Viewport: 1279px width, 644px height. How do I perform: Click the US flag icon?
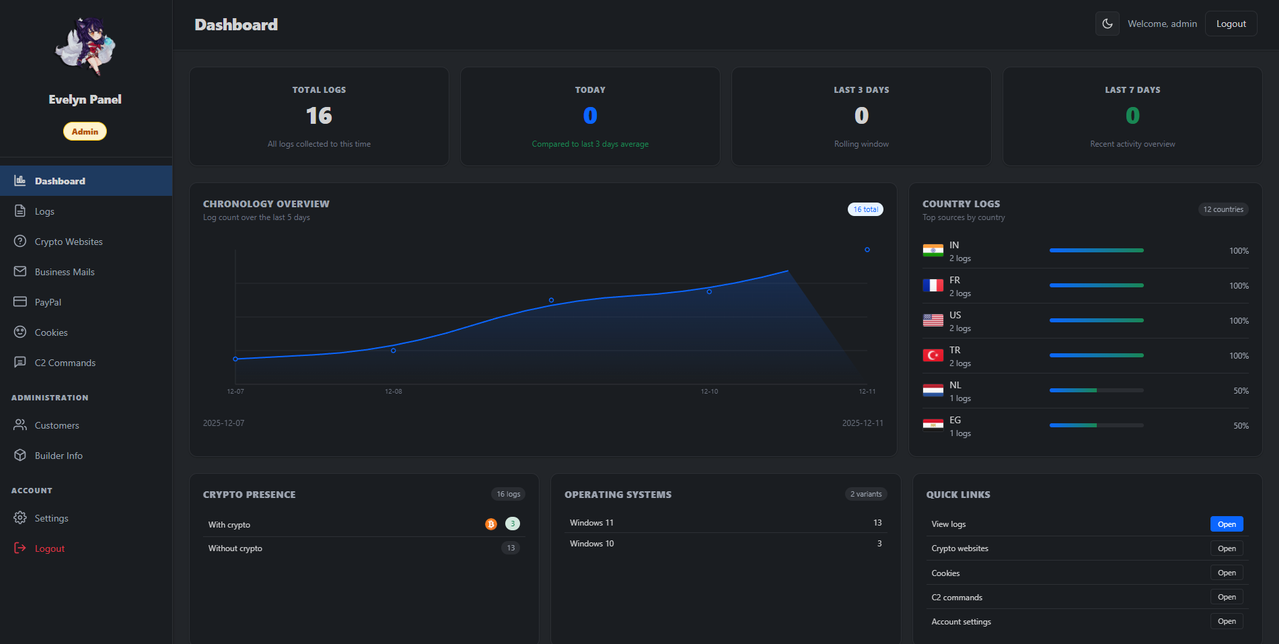point(933,321)
